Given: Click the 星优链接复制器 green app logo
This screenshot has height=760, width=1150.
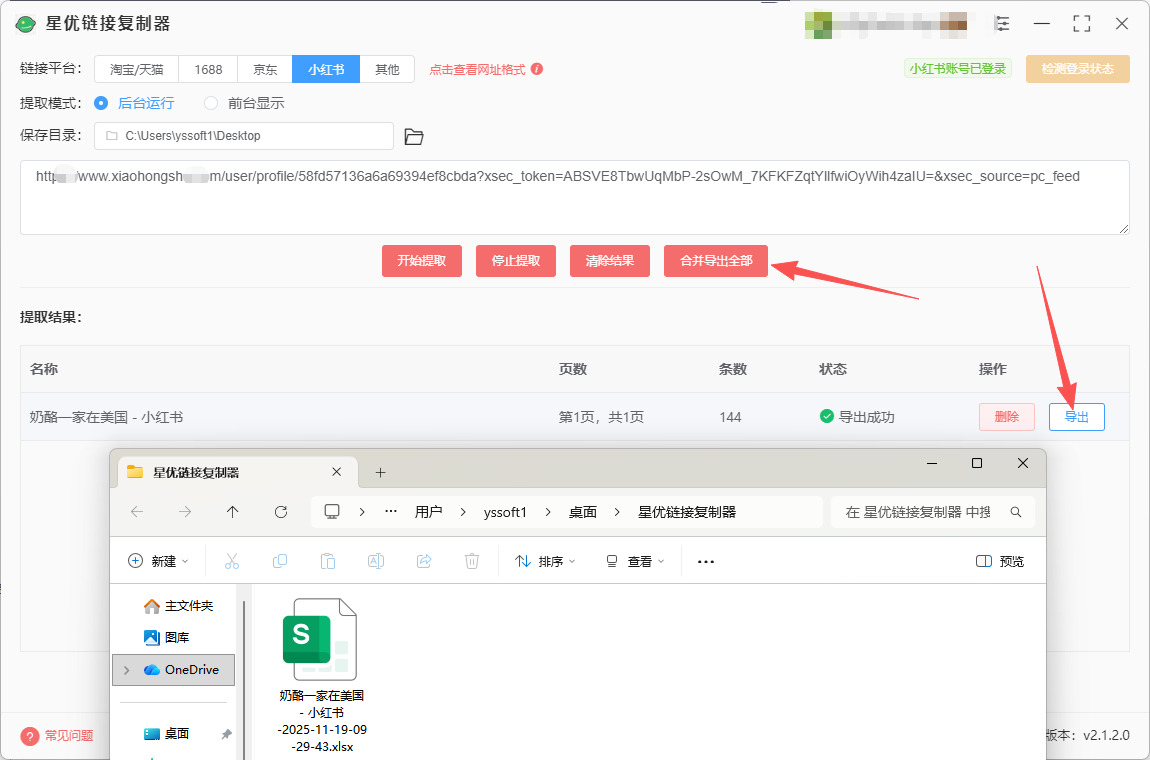Looking at the screenshot, I should point(26,23).
